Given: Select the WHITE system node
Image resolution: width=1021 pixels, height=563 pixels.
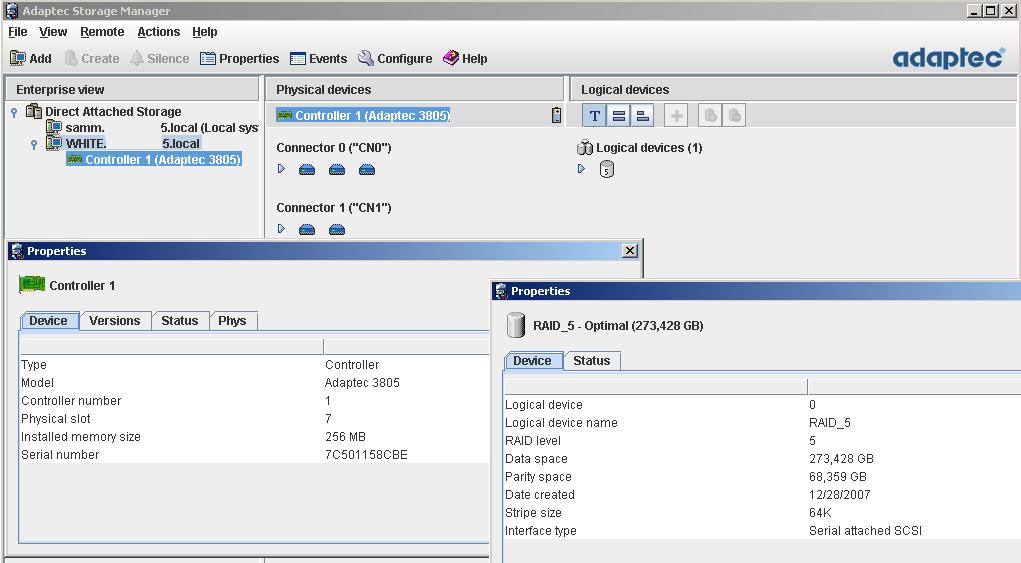Looking at the screenshot, I should [132, 143].
